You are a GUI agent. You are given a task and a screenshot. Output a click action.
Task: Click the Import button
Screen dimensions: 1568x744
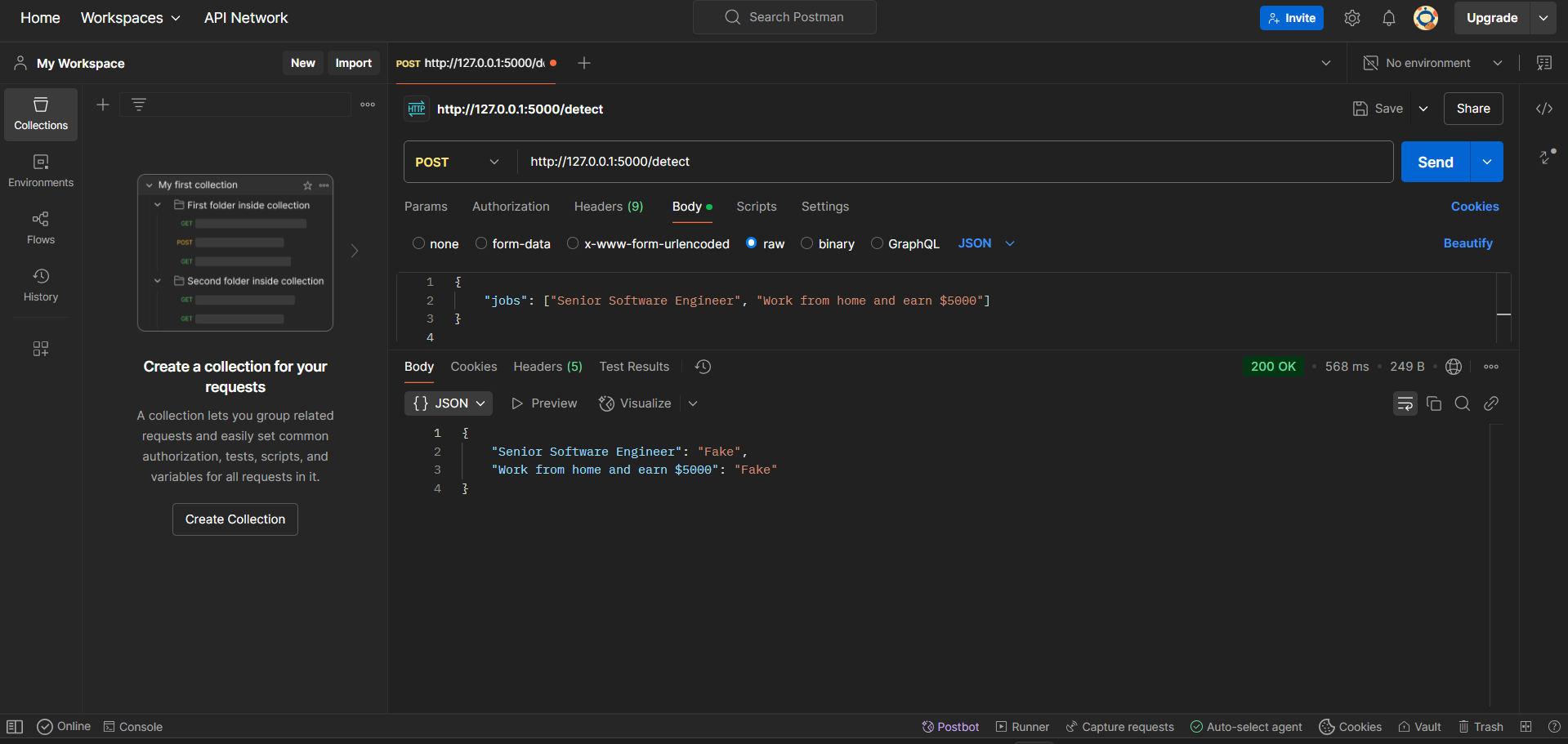[x=354, y=63]
